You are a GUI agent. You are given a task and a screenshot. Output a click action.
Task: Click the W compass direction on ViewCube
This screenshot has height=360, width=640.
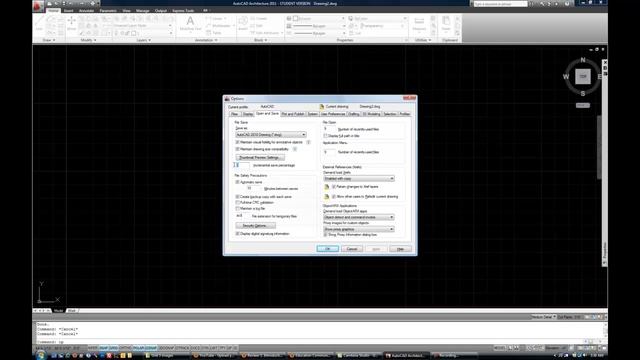click(x=566, y=76)
